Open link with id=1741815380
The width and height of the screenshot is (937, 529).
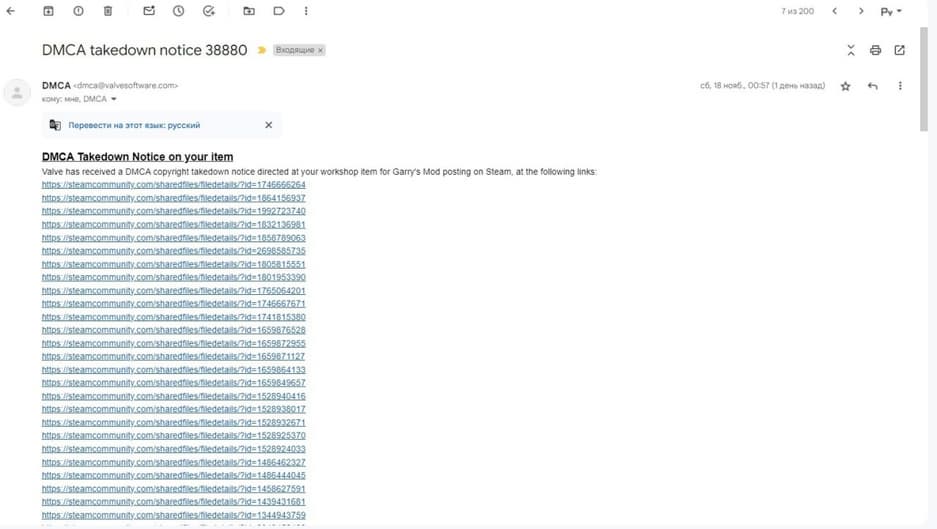point(173,317)
